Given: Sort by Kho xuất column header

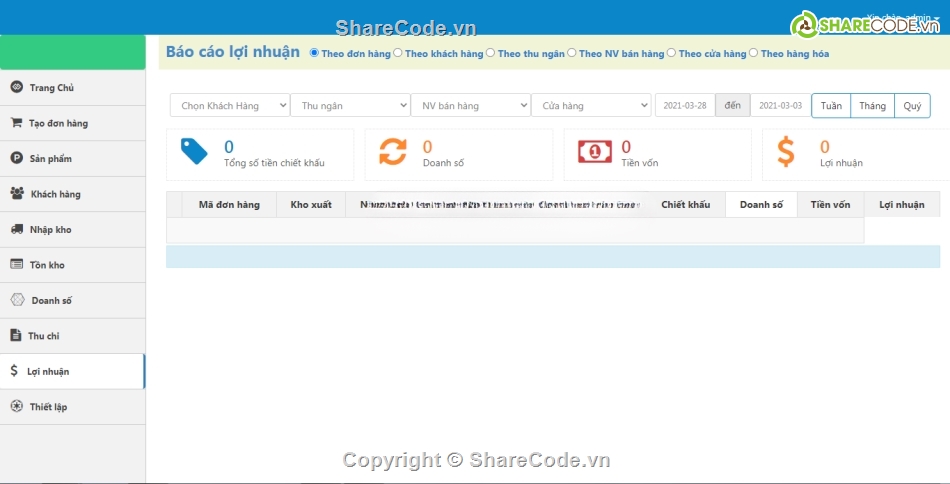Looking at the screenshot, I should [x=311, y=205].
